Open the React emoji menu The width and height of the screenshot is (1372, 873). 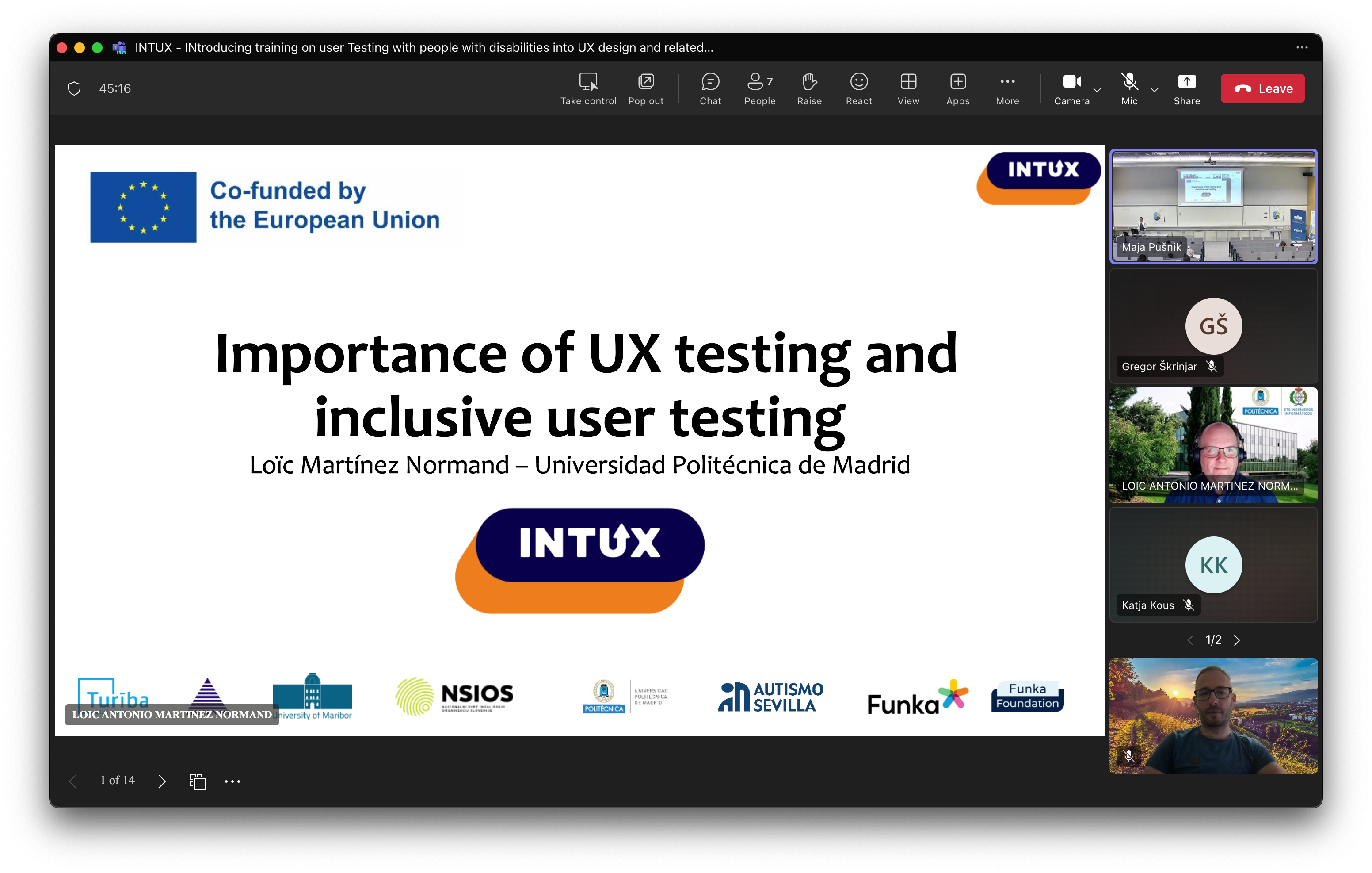click(x=859, y=88)
